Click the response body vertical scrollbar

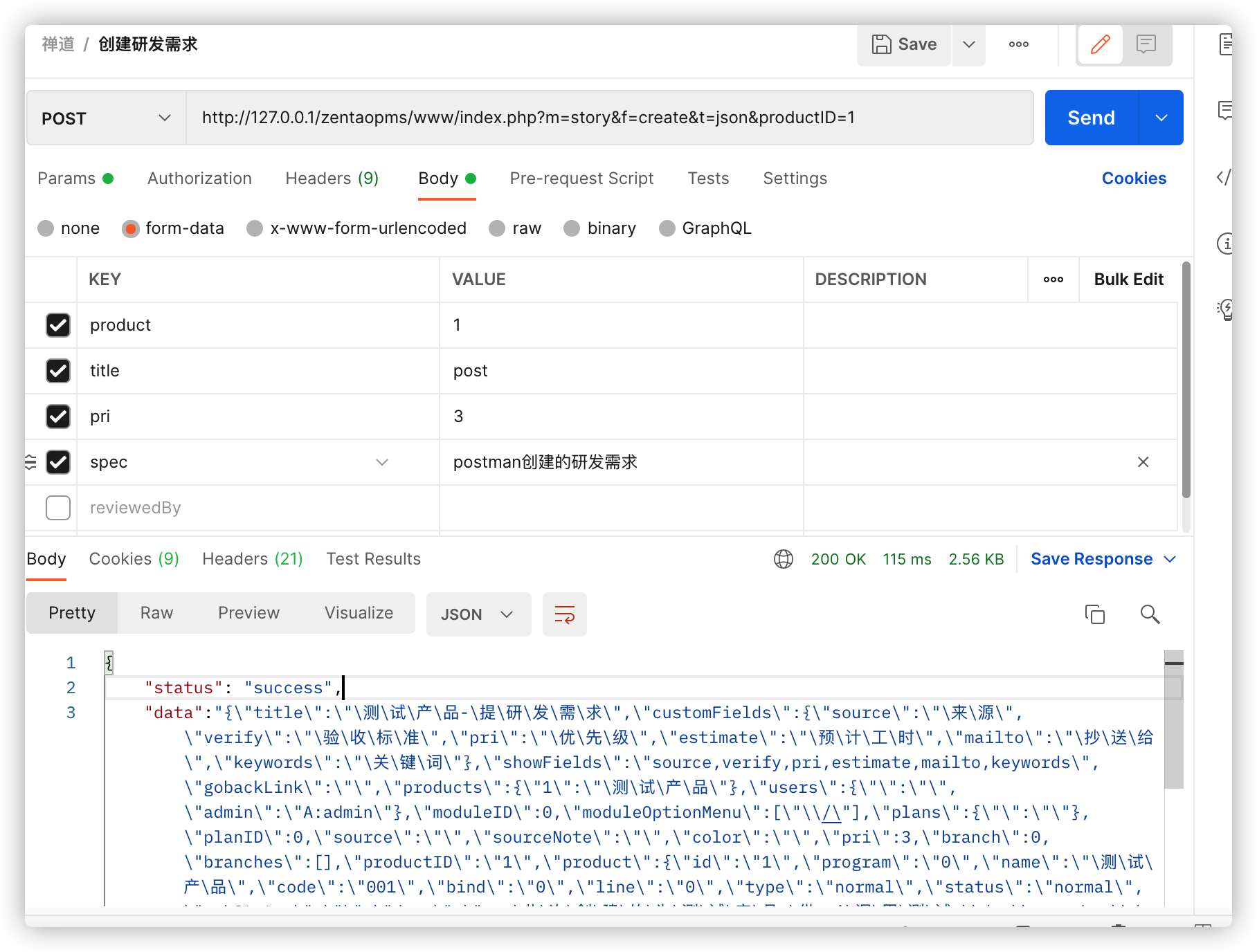point(1174,720)
